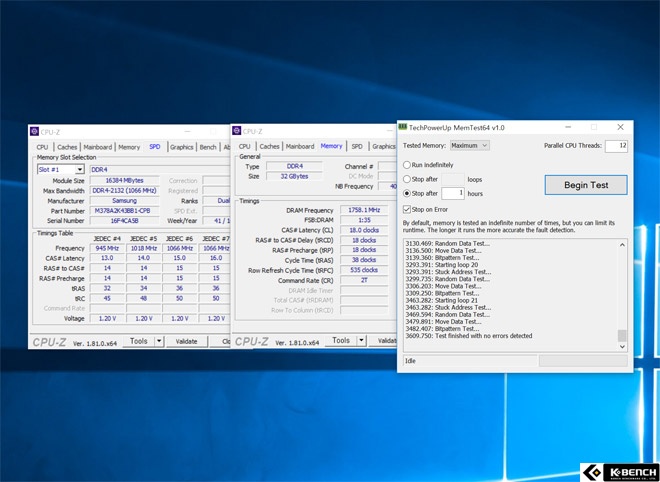
Task: Click Manufacturer Samsung value
Action: 125,201
